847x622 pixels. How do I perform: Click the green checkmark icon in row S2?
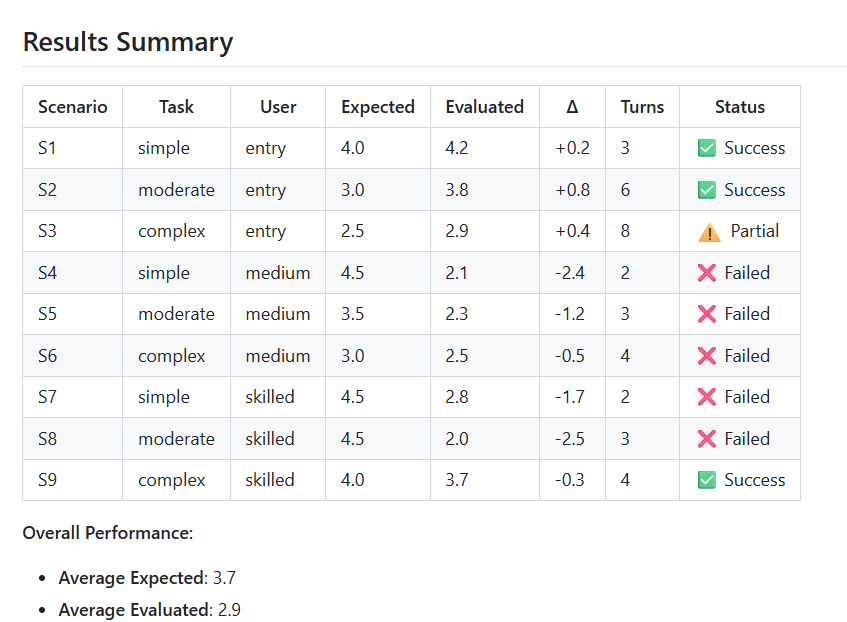pyautogui.click(x=707, y=190)
